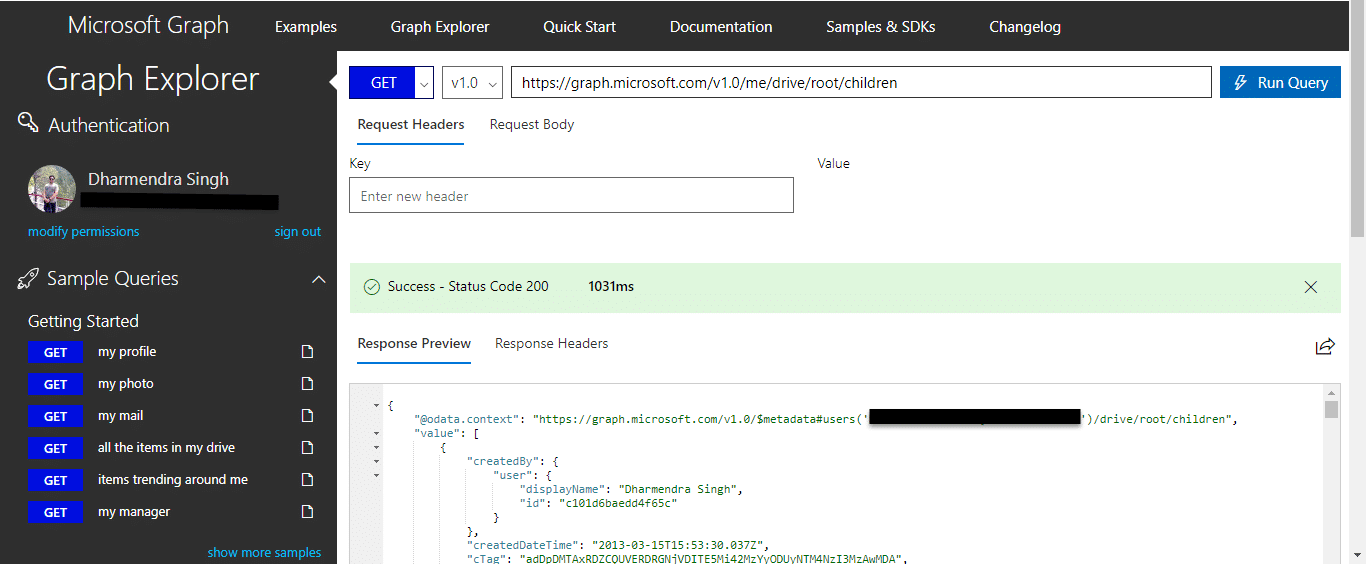
Task: Run the my mail GET sample
Action: tap(55, 416)
